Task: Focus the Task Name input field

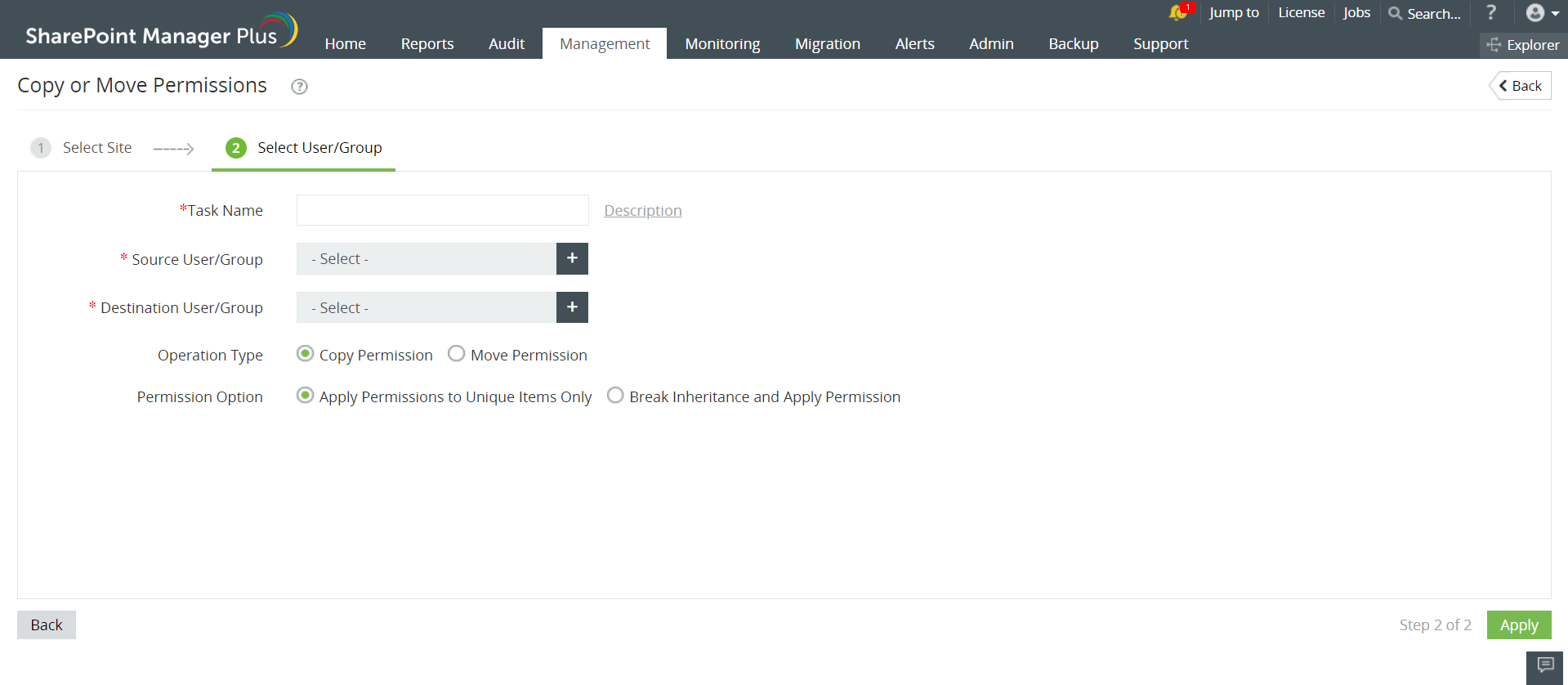Action: [442, 210]
